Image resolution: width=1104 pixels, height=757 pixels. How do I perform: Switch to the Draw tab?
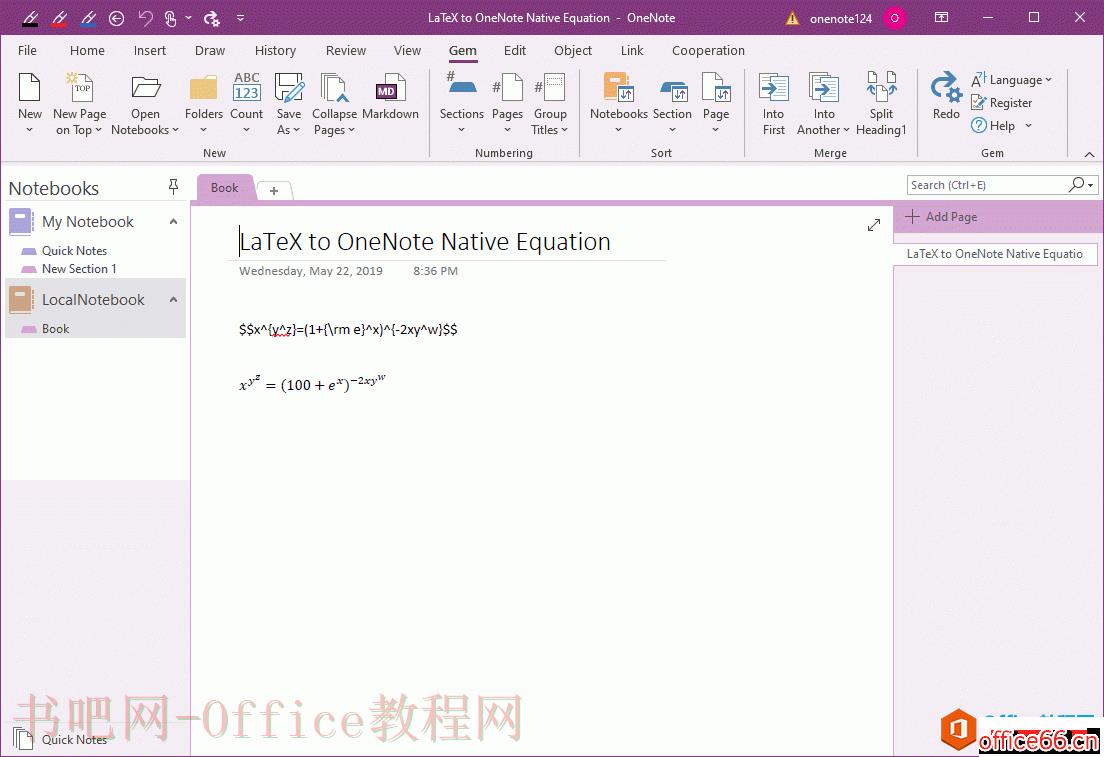coord(210,51)
